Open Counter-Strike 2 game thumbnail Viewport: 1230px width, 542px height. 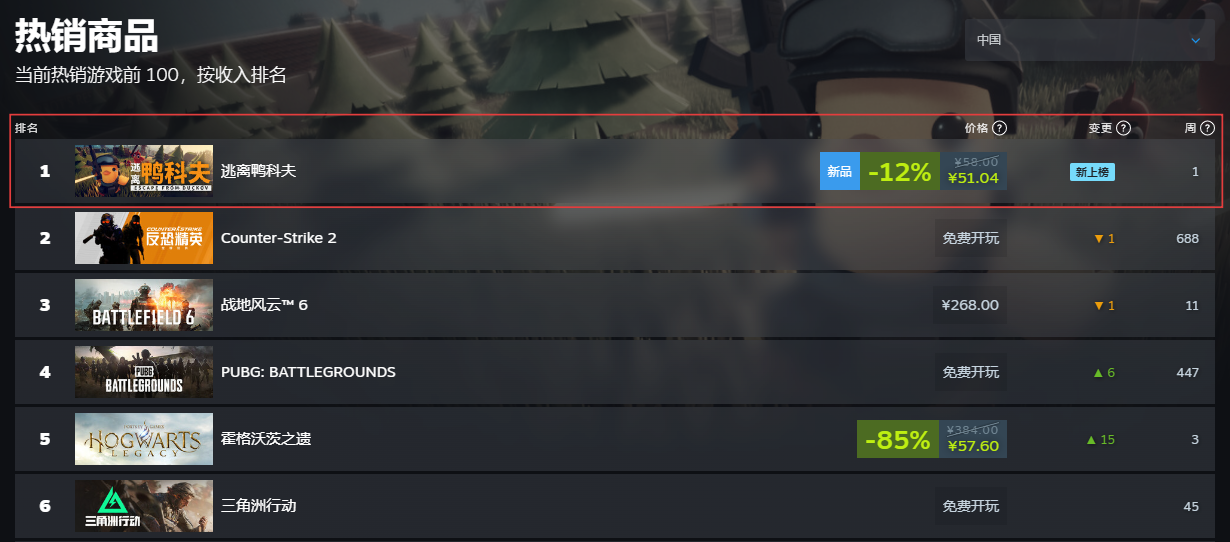coord(144,238)
